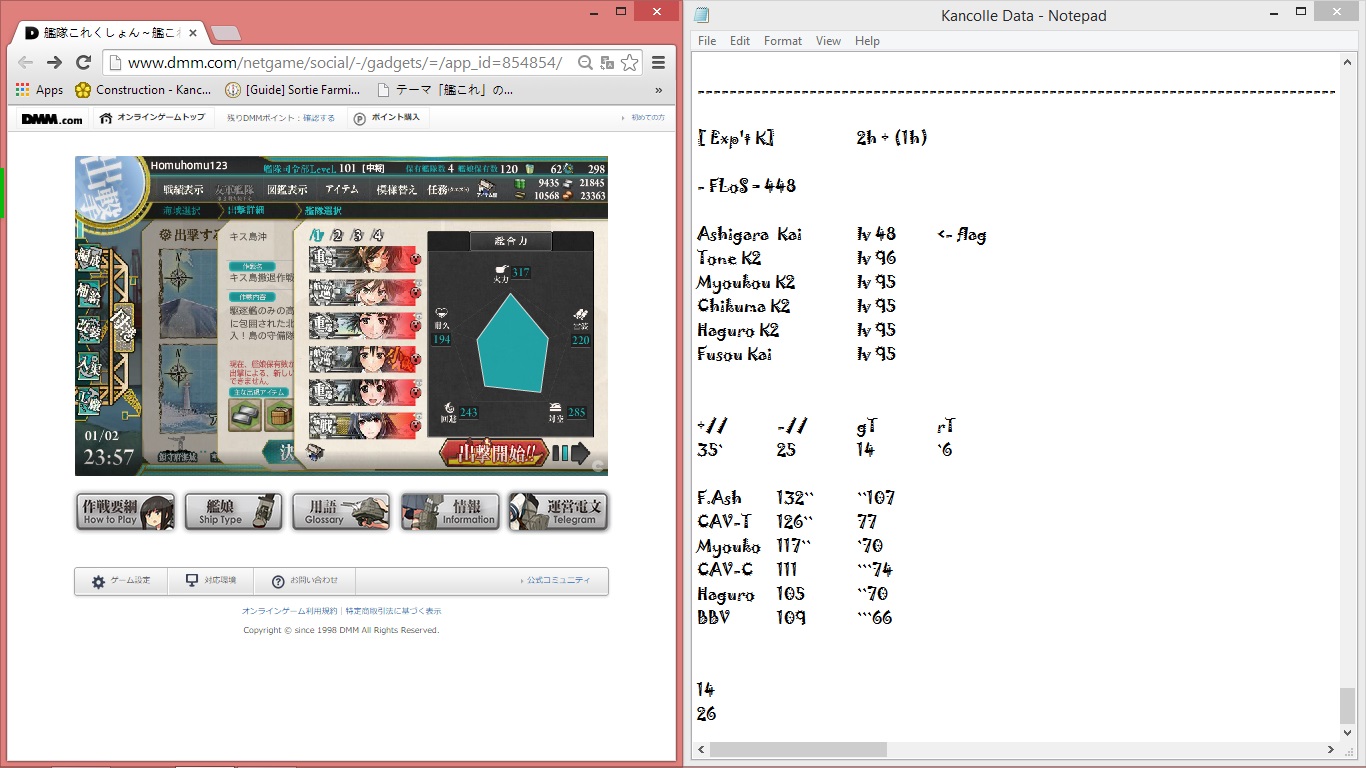
Task: Open the 入渠 (Docking) side icon in game
Action: pyautogui.click(x=88, y=368)
